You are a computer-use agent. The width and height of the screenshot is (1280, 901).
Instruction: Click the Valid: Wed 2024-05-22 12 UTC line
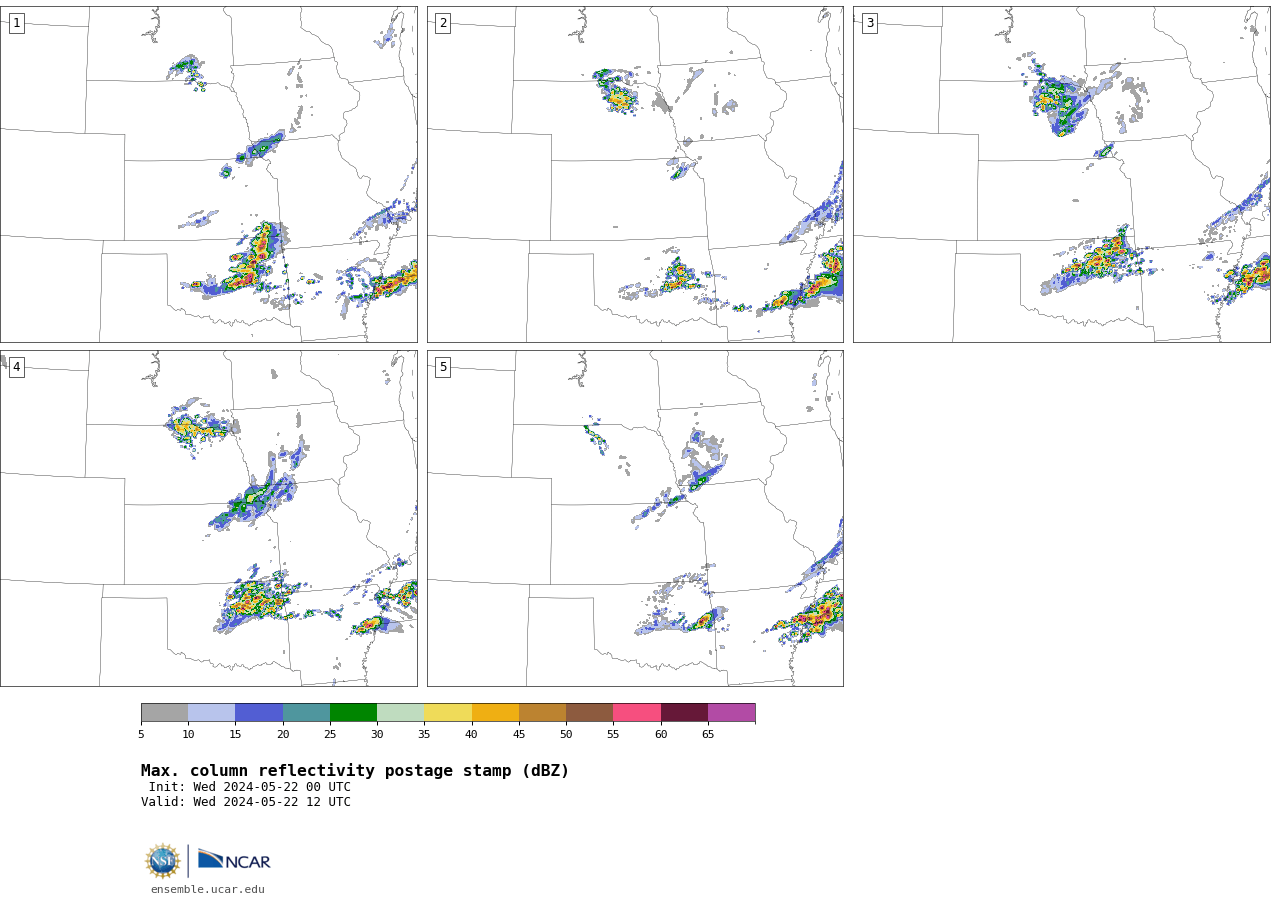[x=246, y=802]
